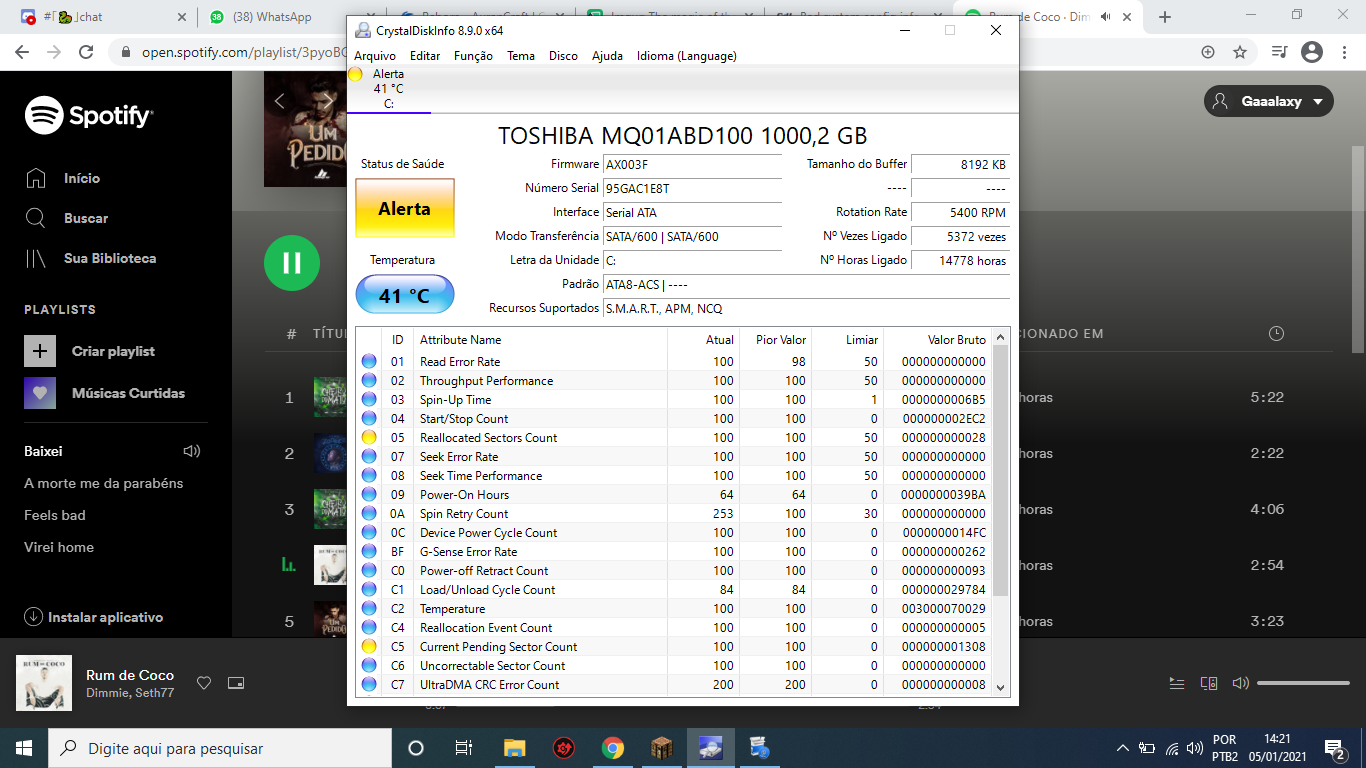Open the Baixei playlist
The image size is (1366, 768).
(x=43, y=451)
